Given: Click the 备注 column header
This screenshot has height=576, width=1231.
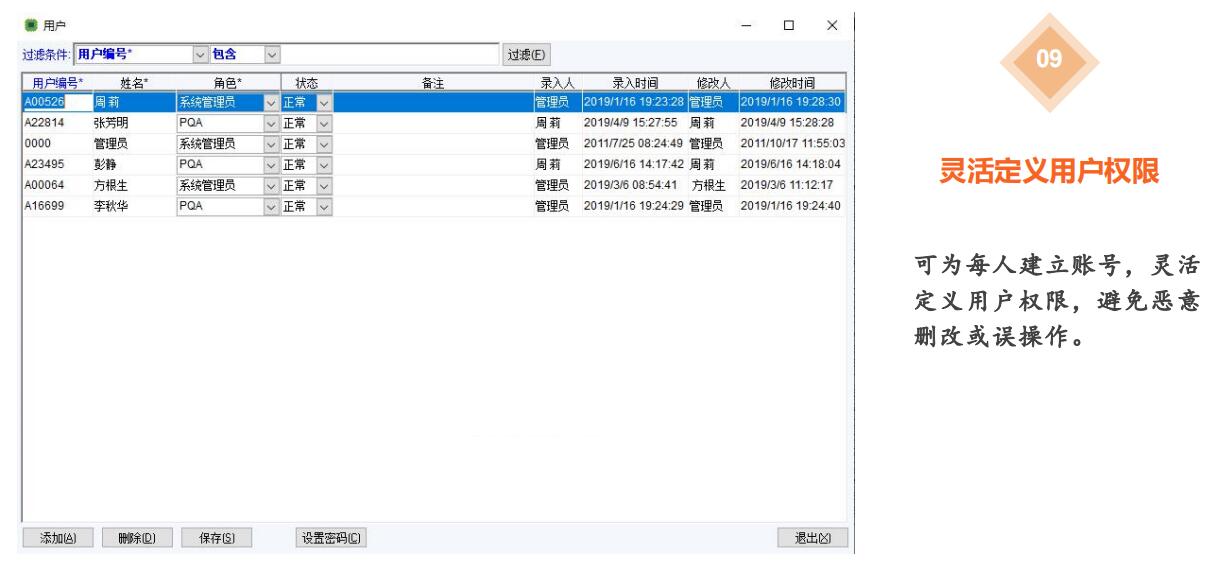Looking at the screenshot, I should click(x=433, y=82).
